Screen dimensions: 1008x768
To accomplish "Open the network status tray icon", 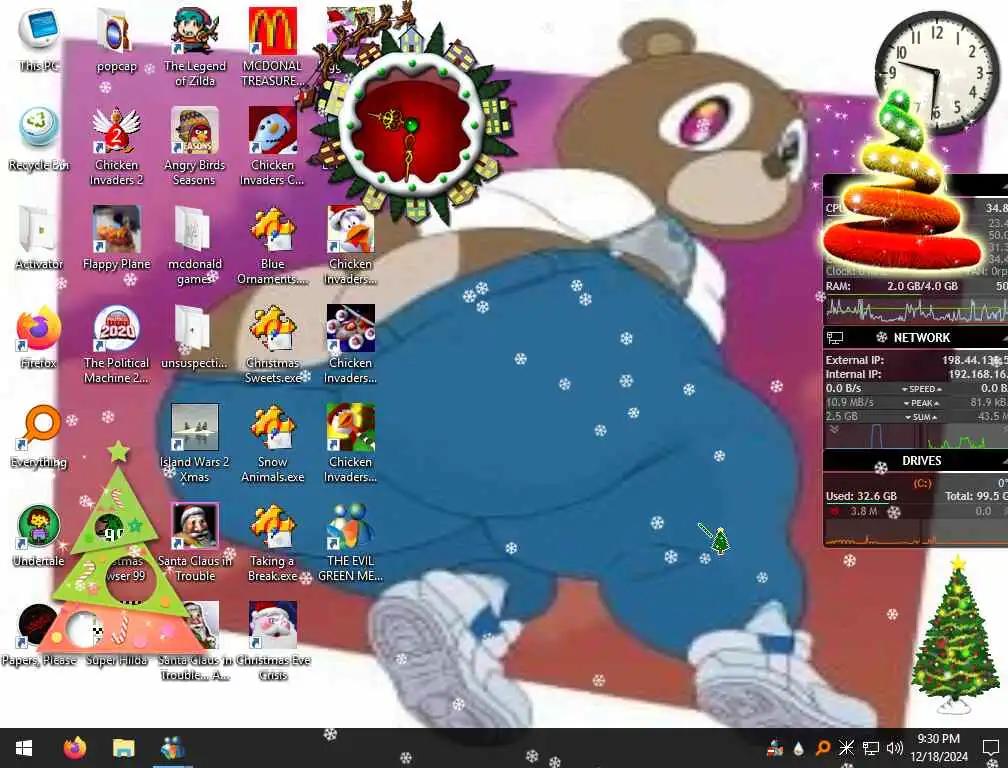I will (x=870, y=748).
